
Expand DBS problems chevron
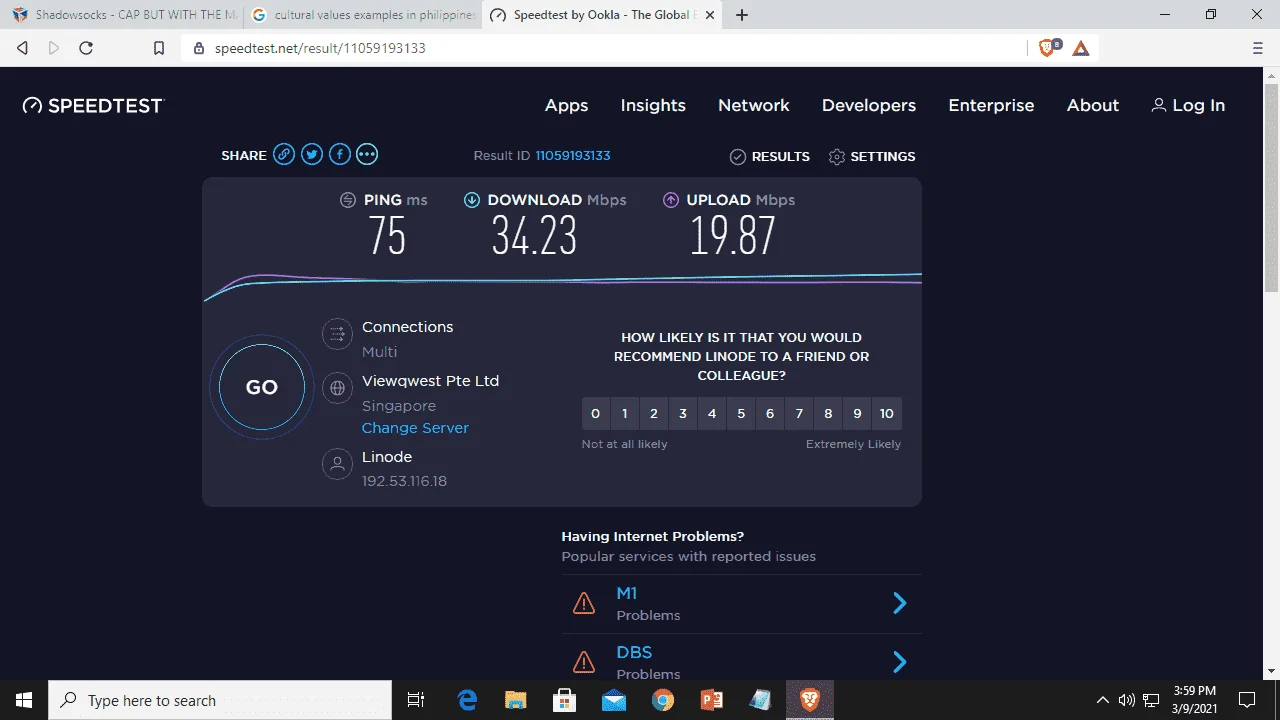click(899, 662)
